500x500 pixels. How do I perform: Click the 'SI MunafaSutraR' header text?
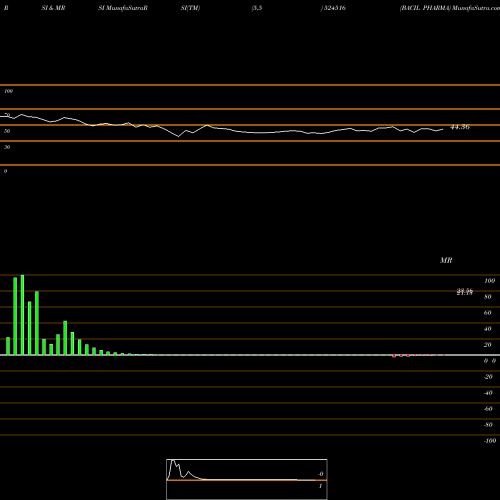click(123, 8)
